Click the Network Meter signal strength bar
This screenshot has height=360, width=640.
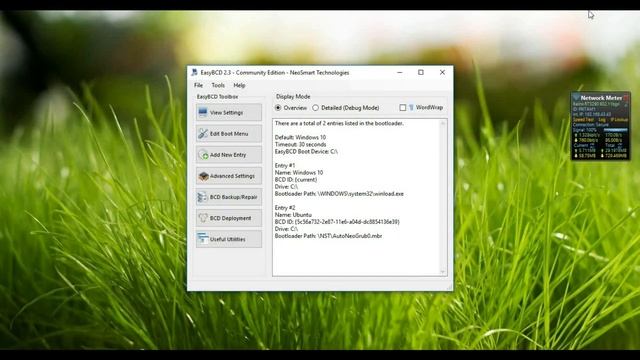(x=616, y=130)
